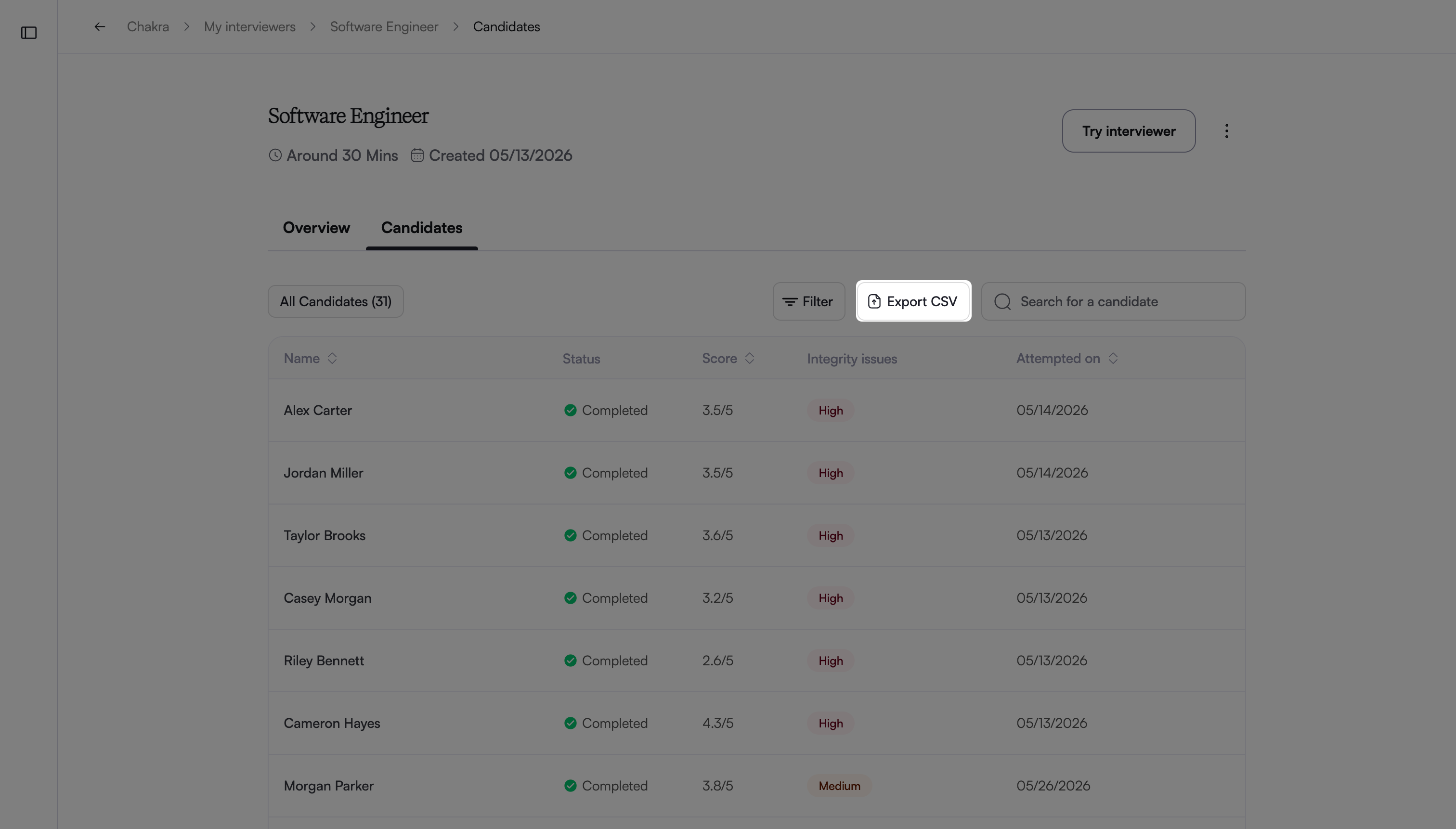Go to Chakra breadcrumb link

coord(147,27)
